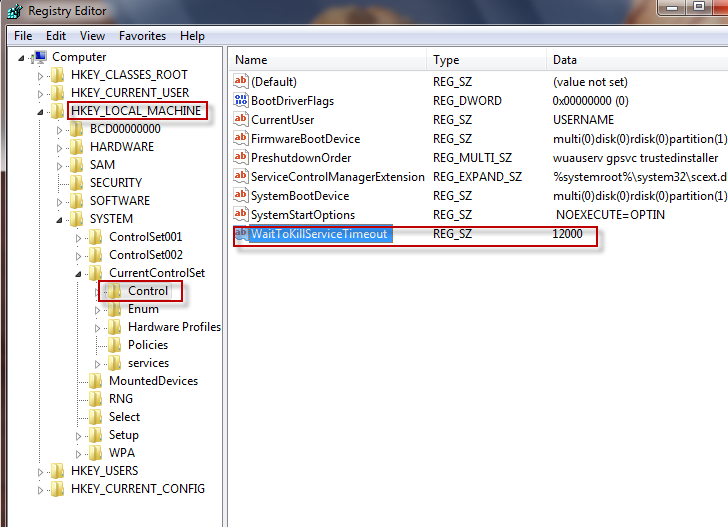728x527 pixels.
Task: Select the SystemStartOptions value
Action: [303, 215]
